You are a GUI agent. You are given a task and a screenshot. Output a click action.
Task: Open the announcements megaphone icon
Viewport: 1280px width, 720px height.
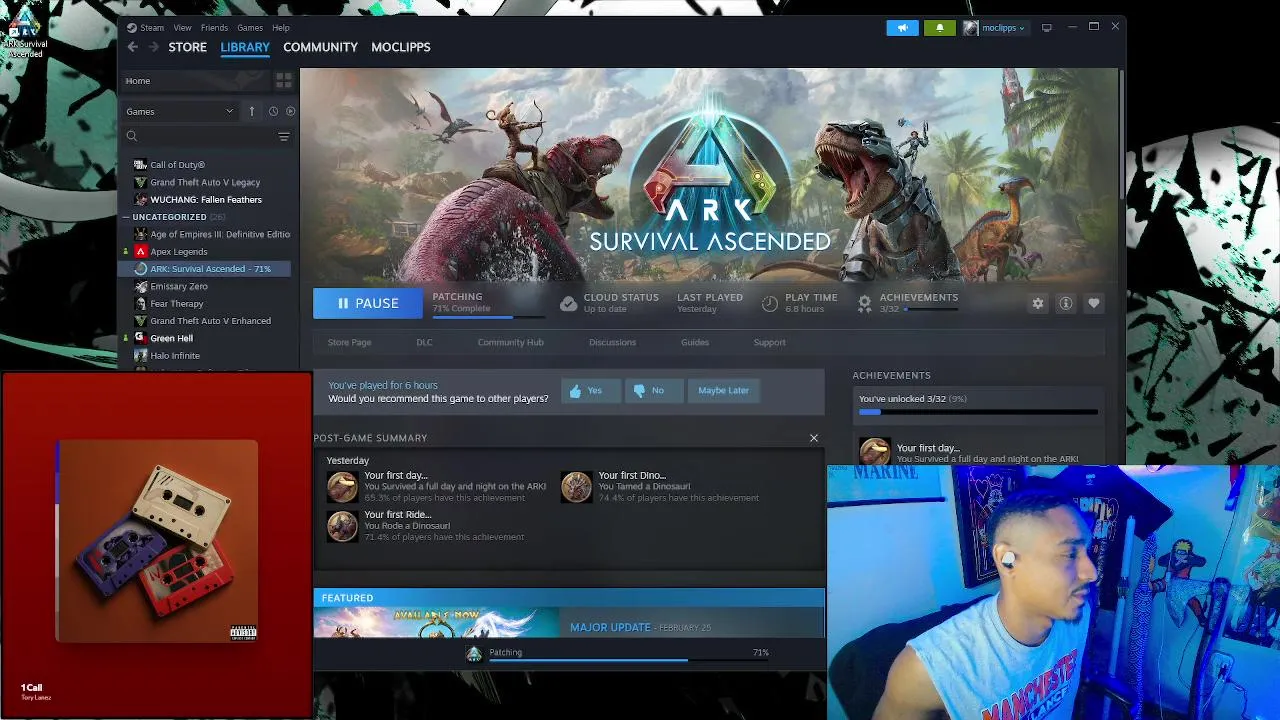(x=902, y=28)
